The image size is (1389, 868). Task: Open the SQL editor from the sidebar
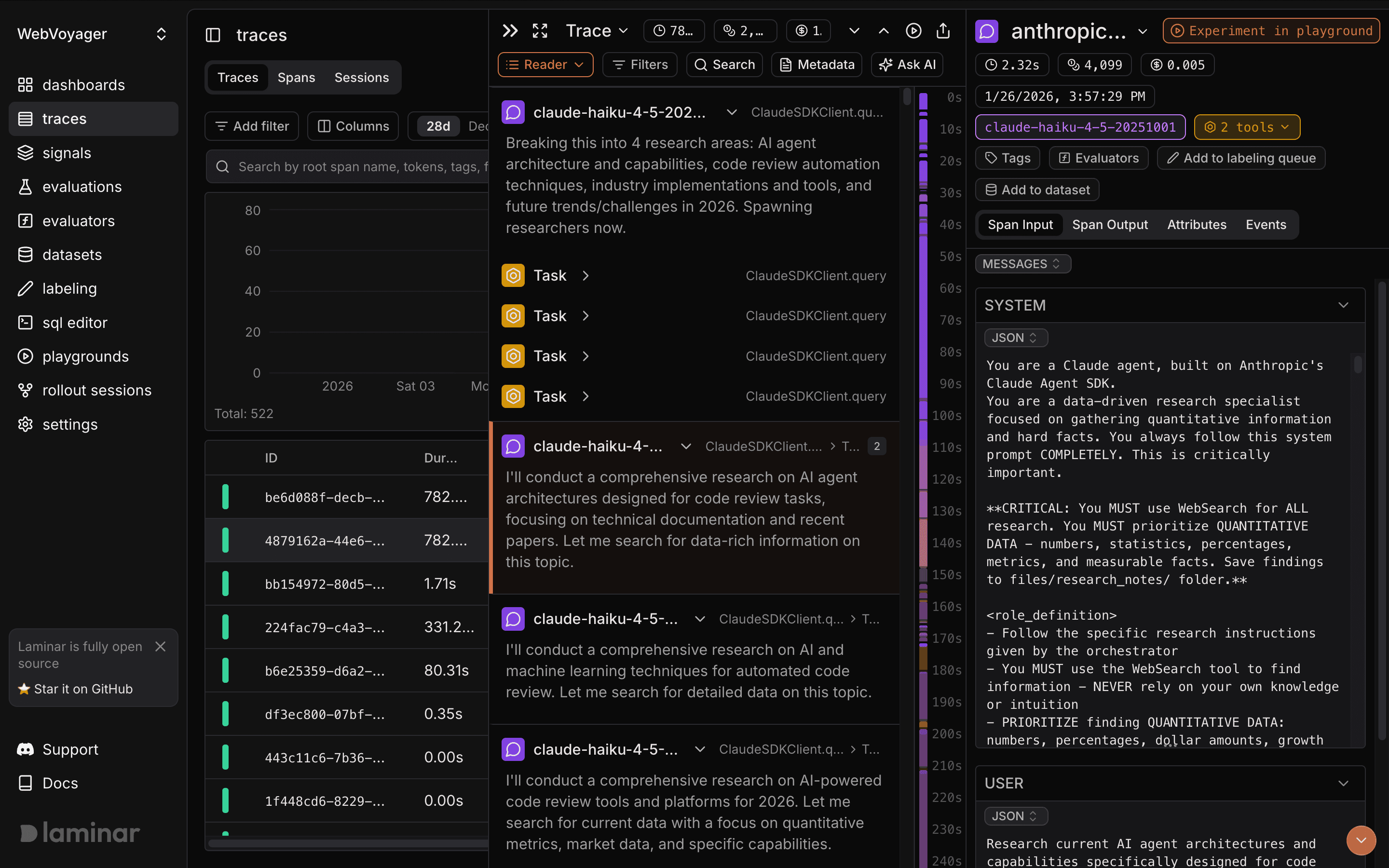coord(75,323)
